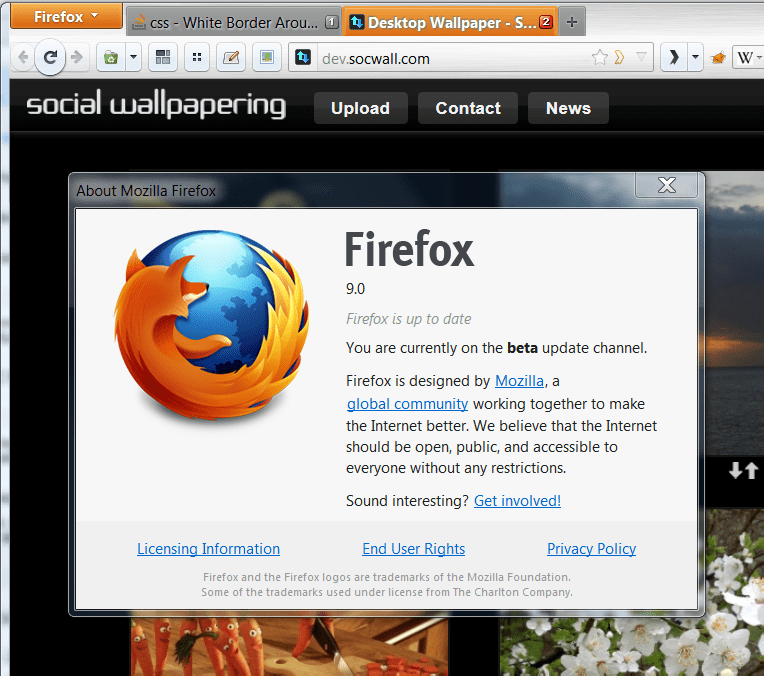Close the About Mozilla Firefox dialog
Viewport: 764px width, 676px height.
[x=667, y=185]
